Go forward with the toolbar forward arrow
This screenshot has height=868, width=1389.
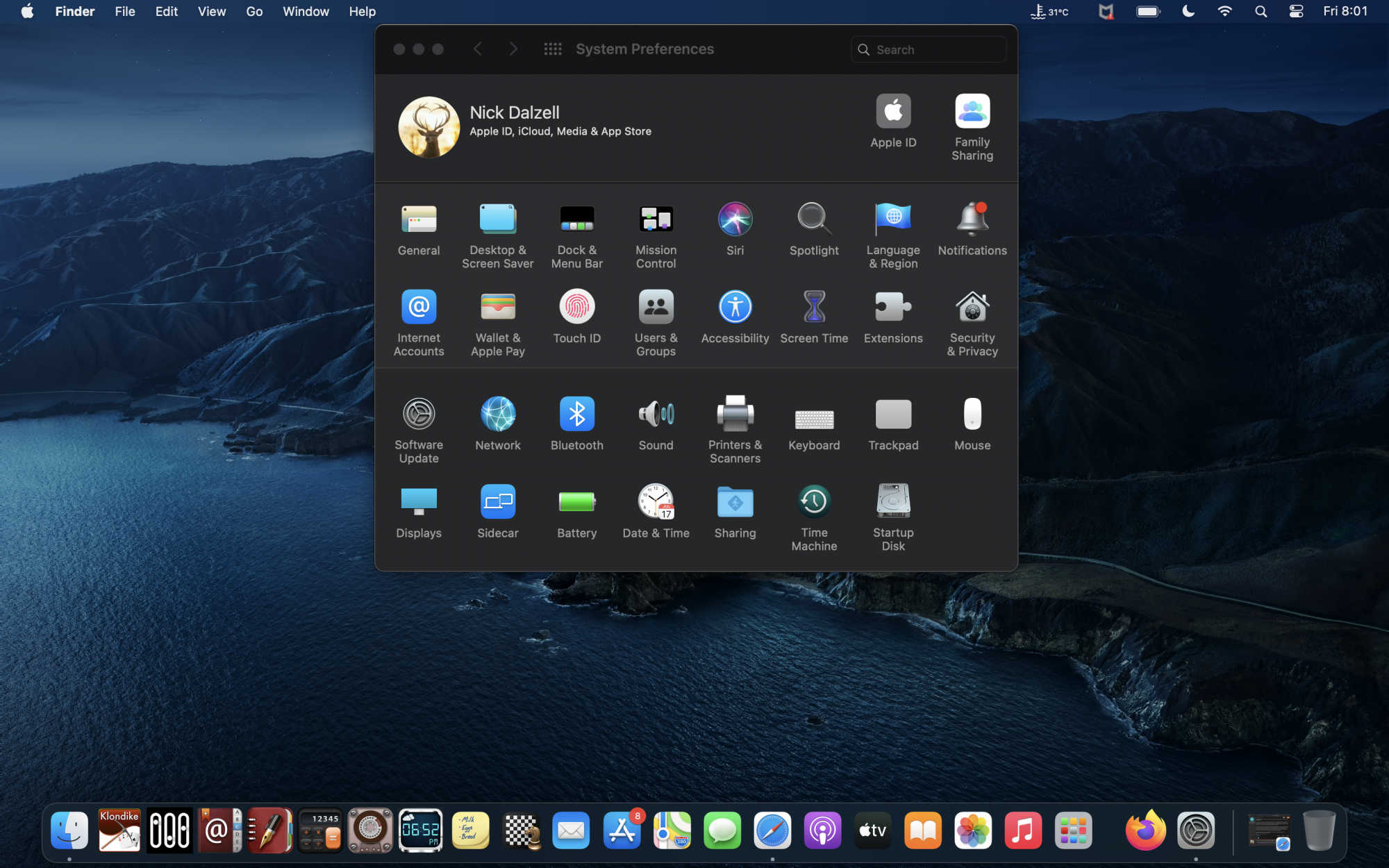pyautogui.click(x=513, y=49)
